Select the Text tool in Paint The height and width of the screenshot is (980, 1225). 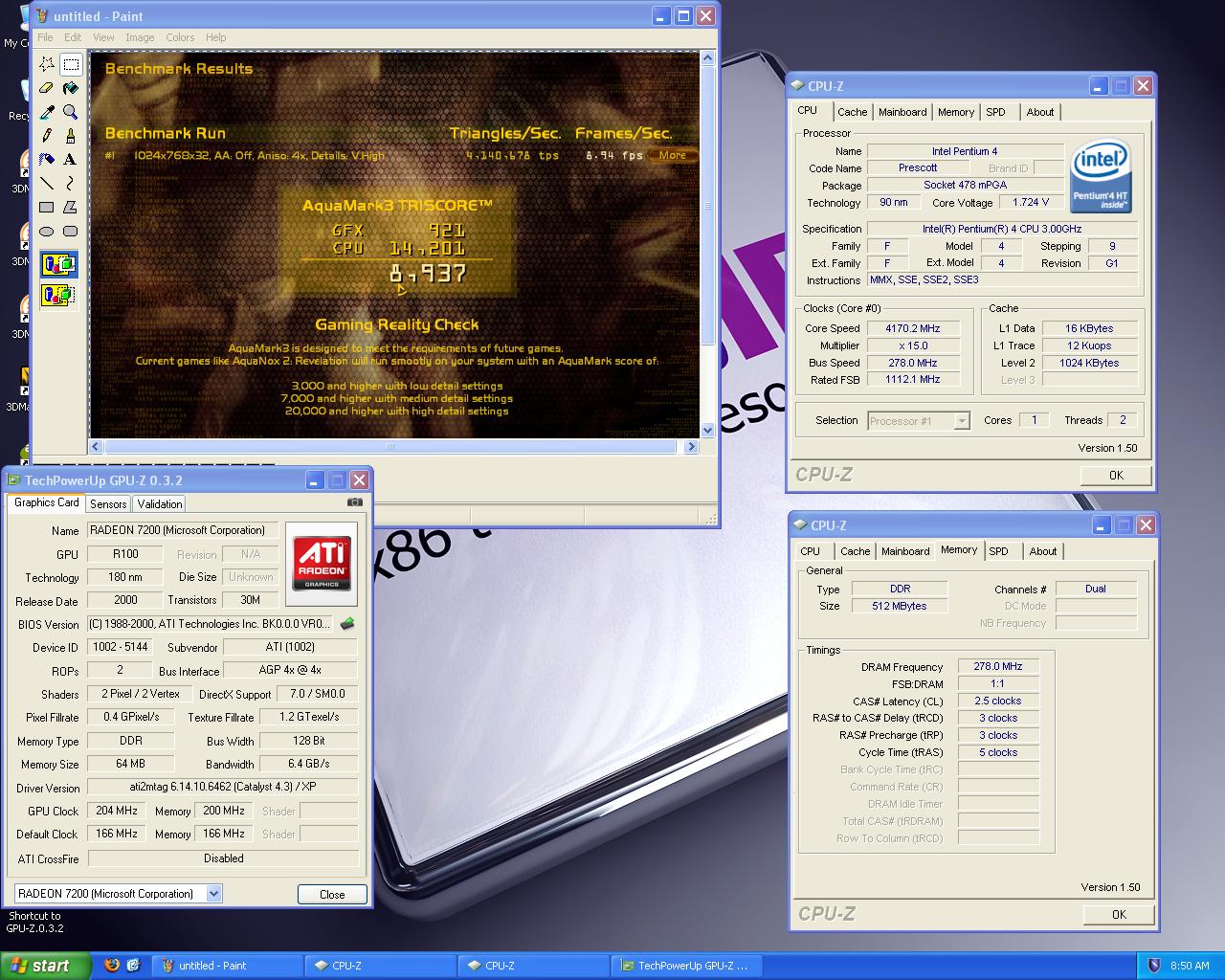pyautogui.click(x=71, y=159)
